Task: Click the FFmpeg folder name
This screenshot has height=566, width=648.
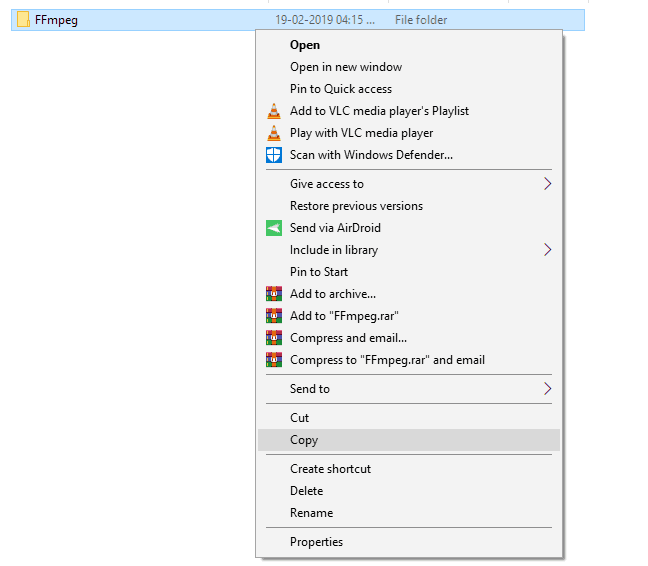Action: coord(56,20)
